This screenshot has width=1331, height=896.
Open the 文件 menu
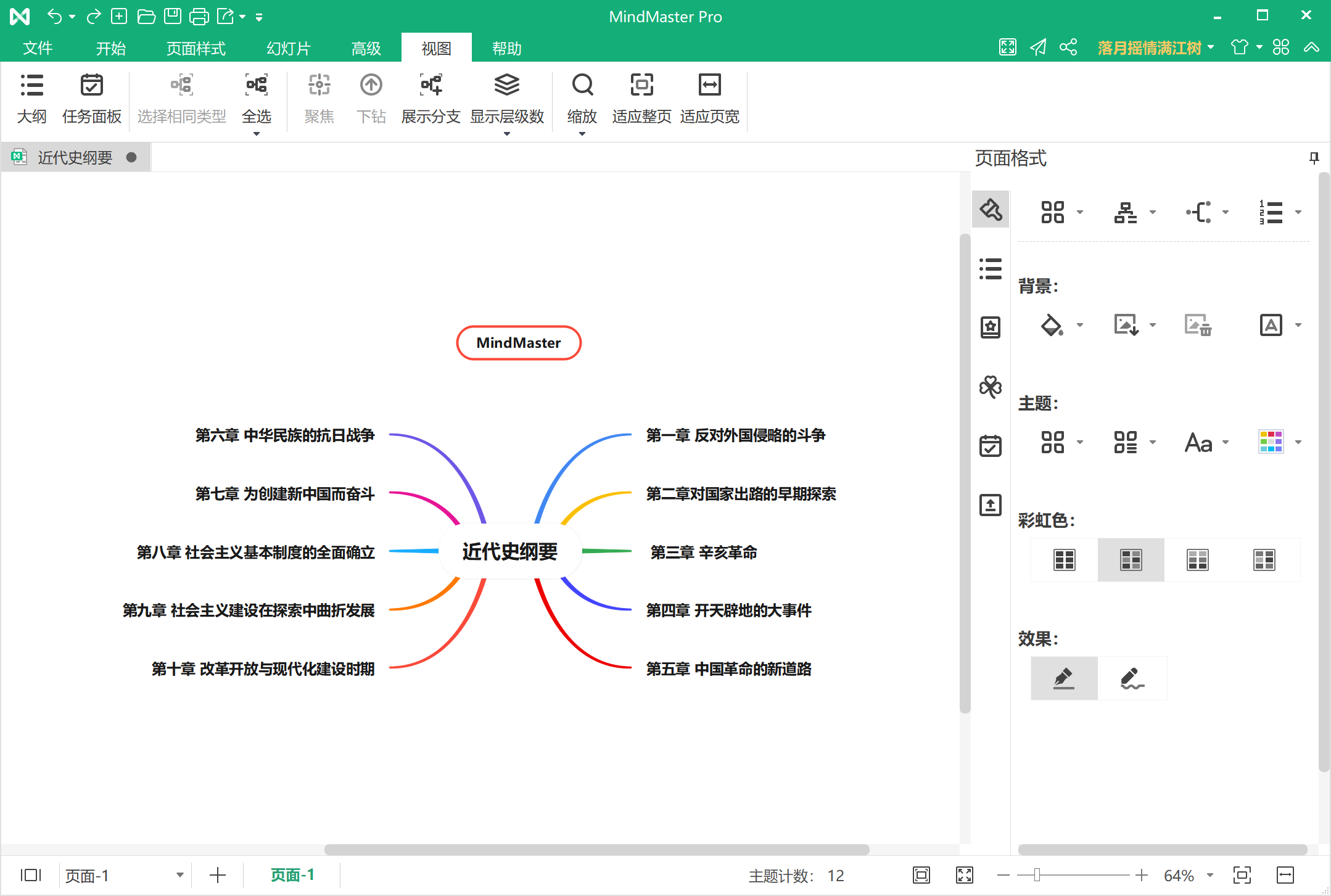38,48
